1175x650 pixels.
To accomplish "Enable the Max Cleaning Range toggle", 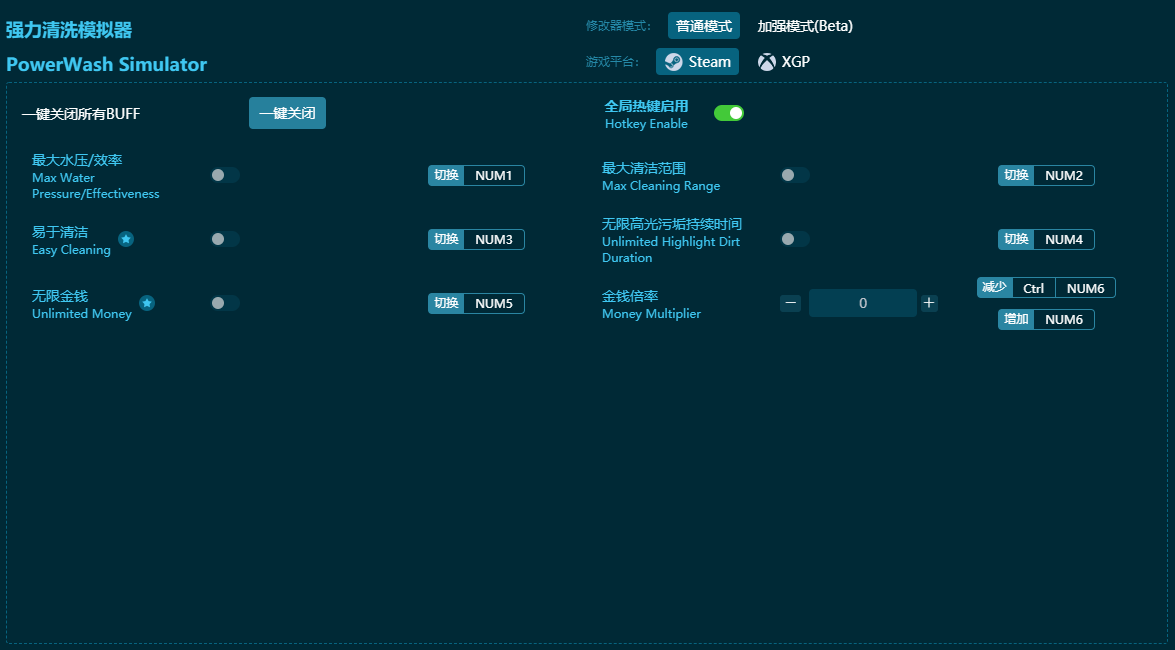I will (x=795, y=175).
